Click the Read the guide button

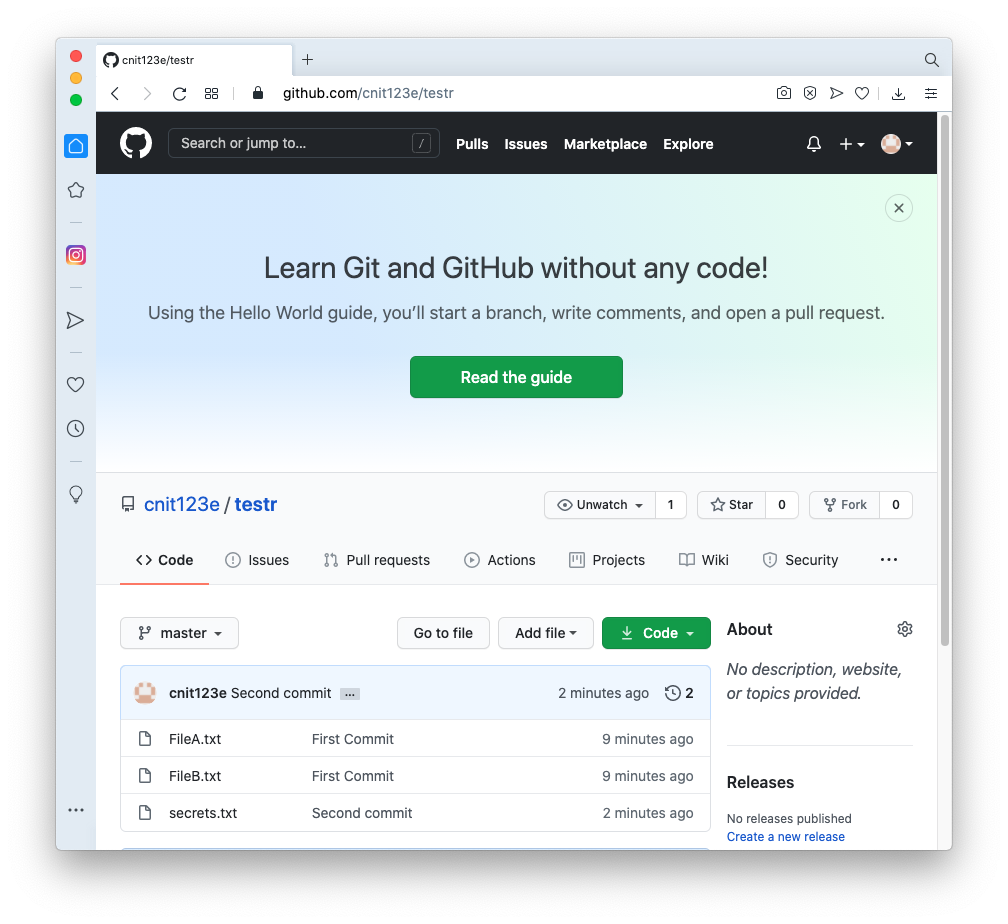tap(516, 377)
